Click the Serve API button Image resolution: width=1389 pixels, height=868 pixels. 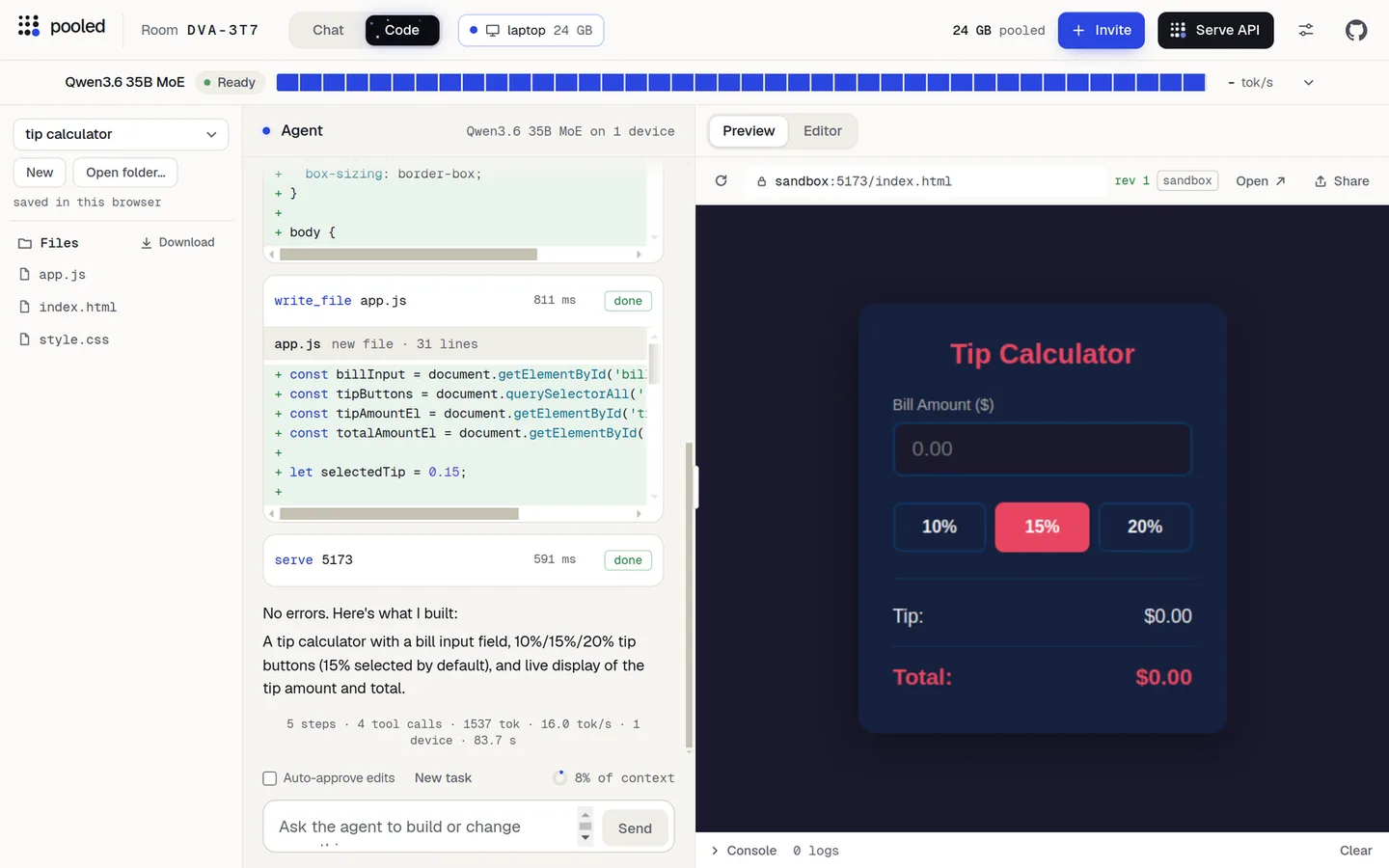1215,30
